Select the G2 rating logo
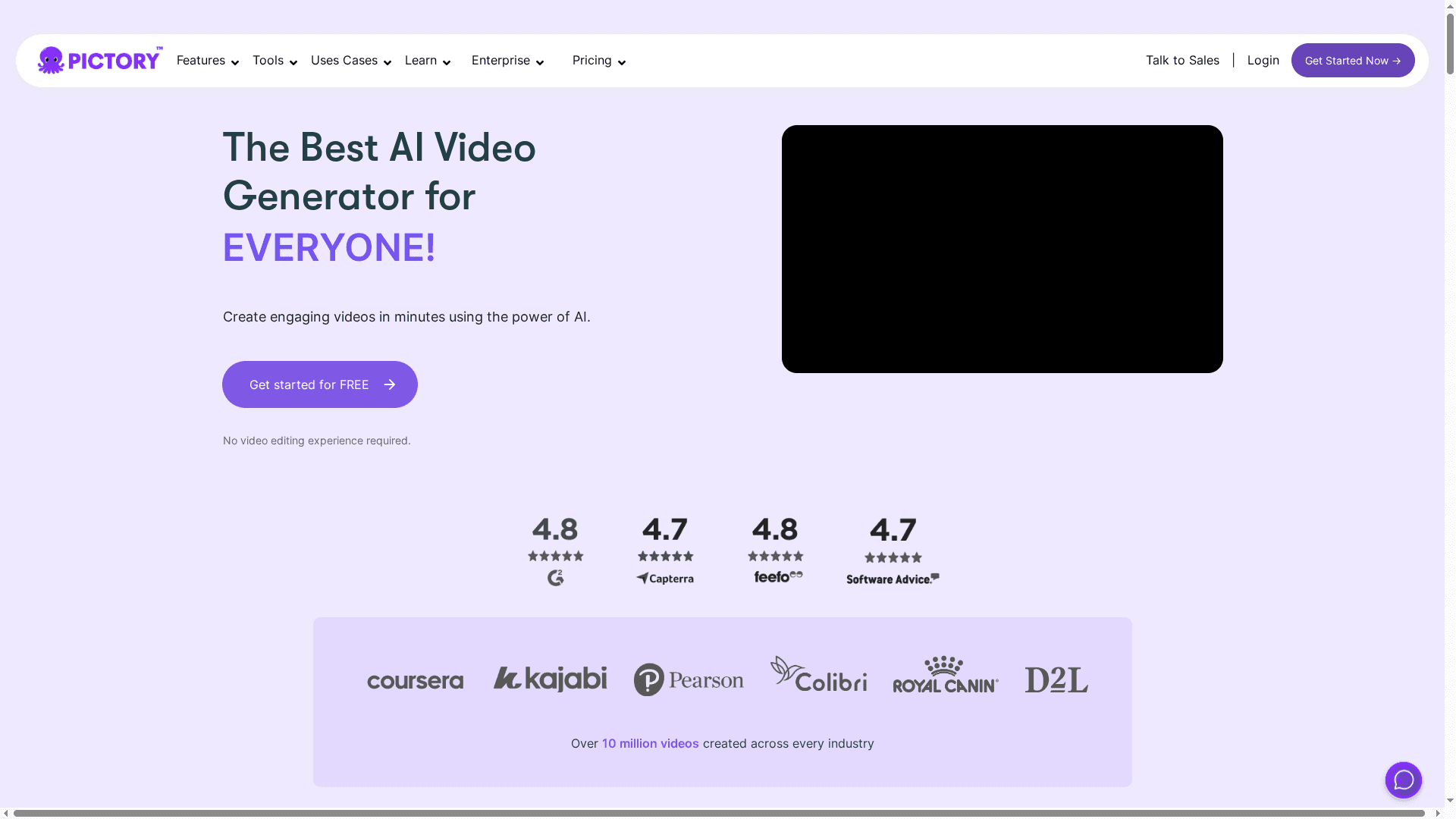Viewport: 1456px width, 819px height. point(556,577)
